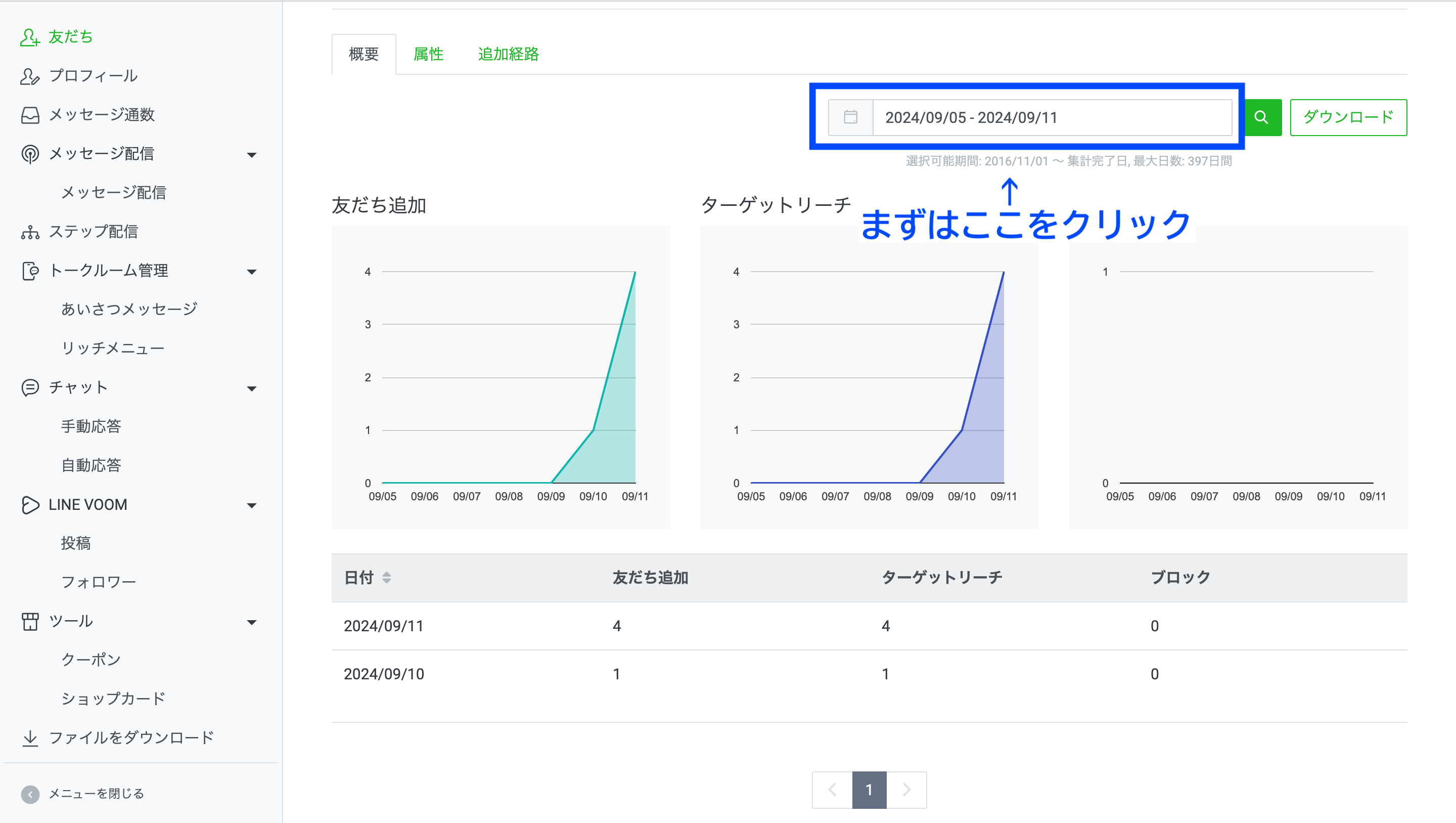Open the リッチメニュー sidebar link
This screenshot has width=1456, height=823.
coord(112,349)
